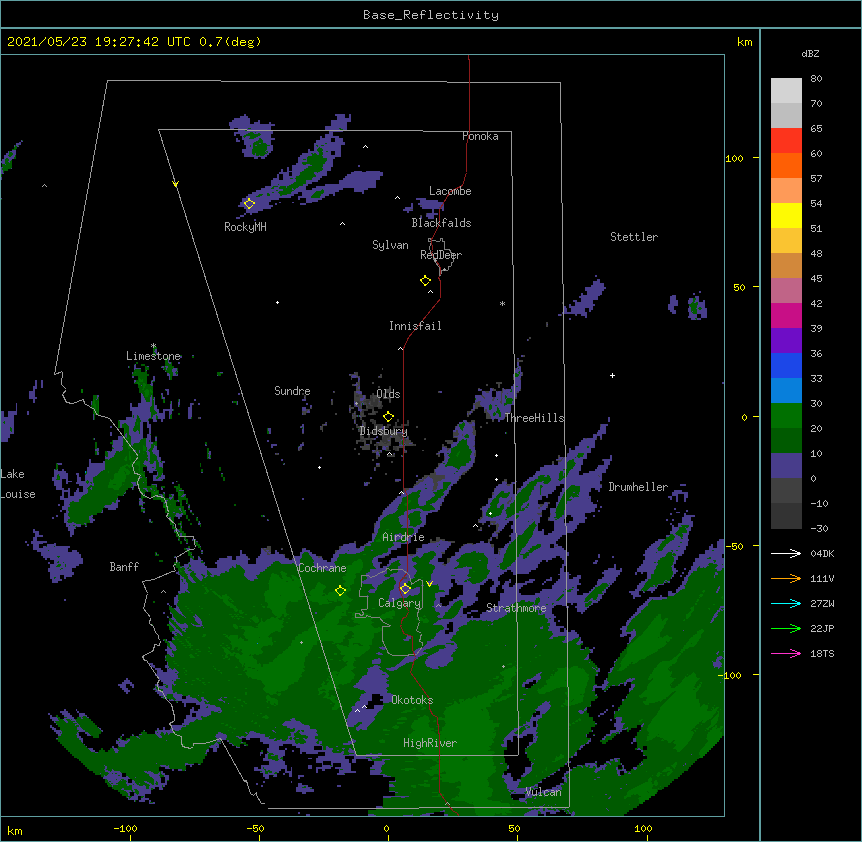Screen dimensions: 862x842
Task: Click the RedDeer city label
Action: (x=441, y=255)
